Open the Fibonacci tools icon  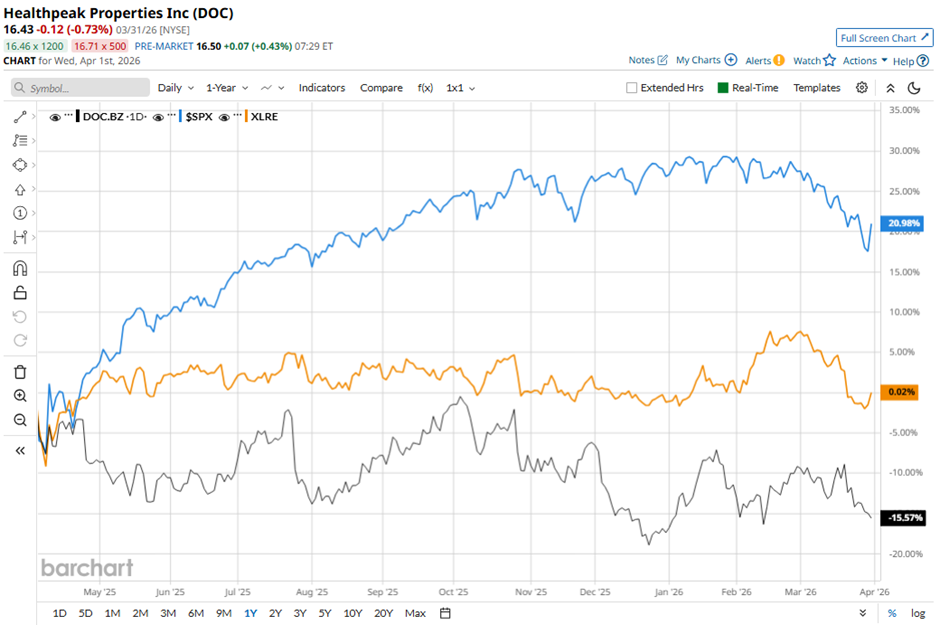coord(20,141)
